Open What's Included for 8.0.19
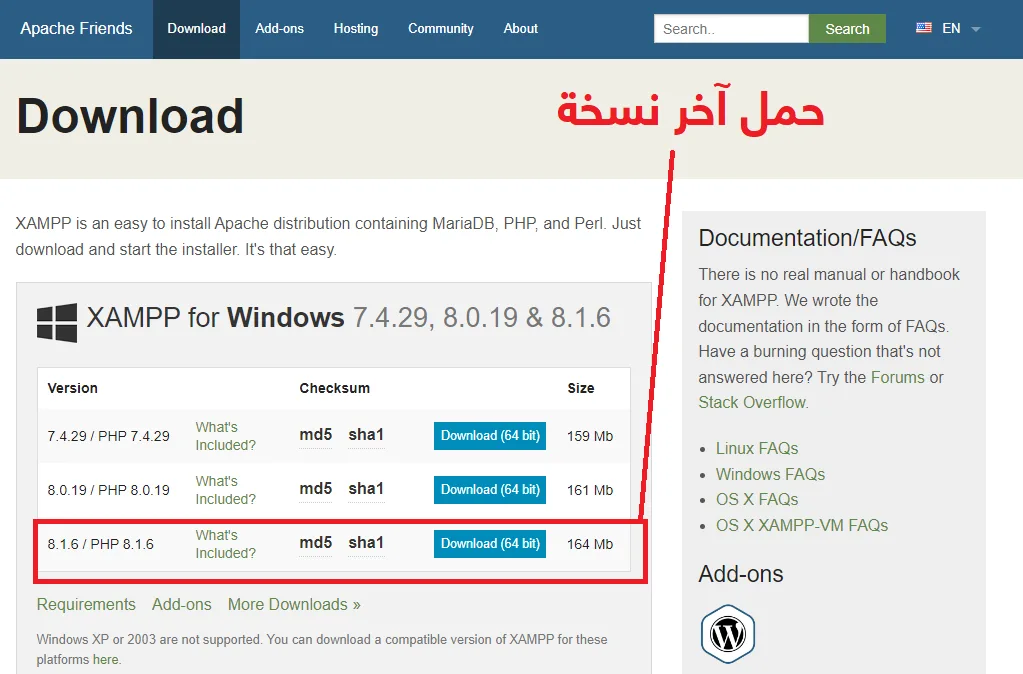The image size is (1023, 674). click(226, 490)
